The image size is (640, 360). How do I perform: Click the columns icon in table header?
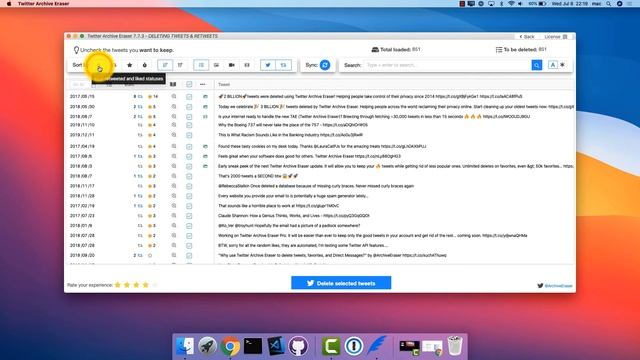pos(173,84)
